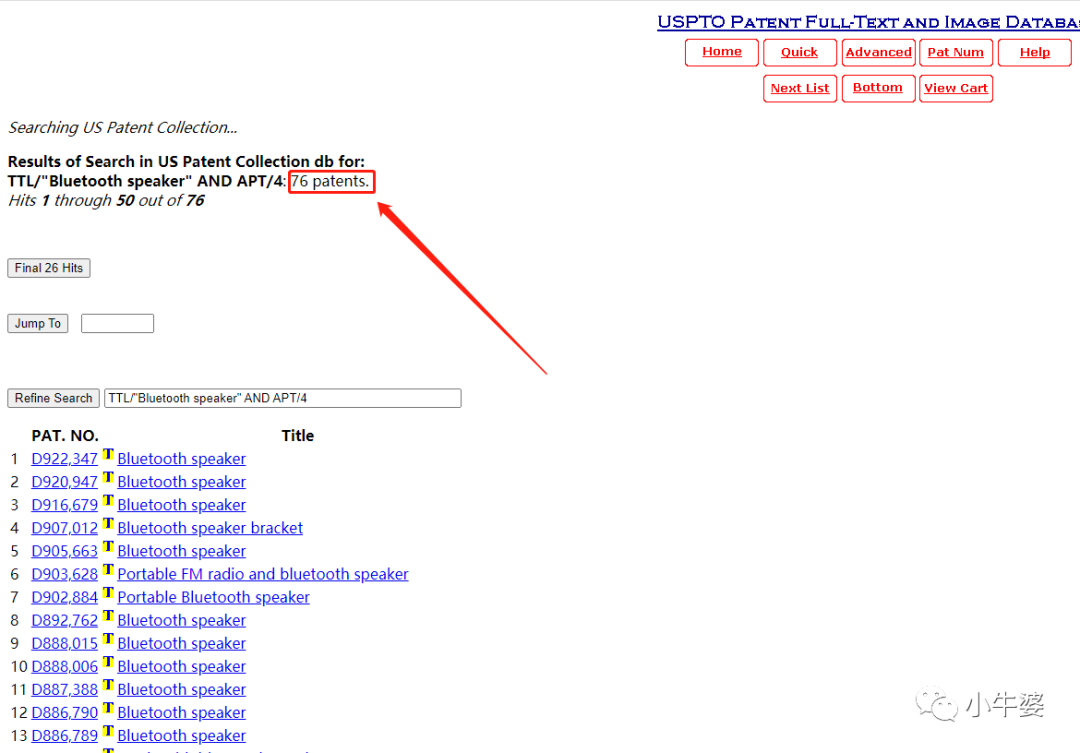This screenshot has height=753, width=1080.
Task: Open the Help page
Action: [x=1034, y=52]
